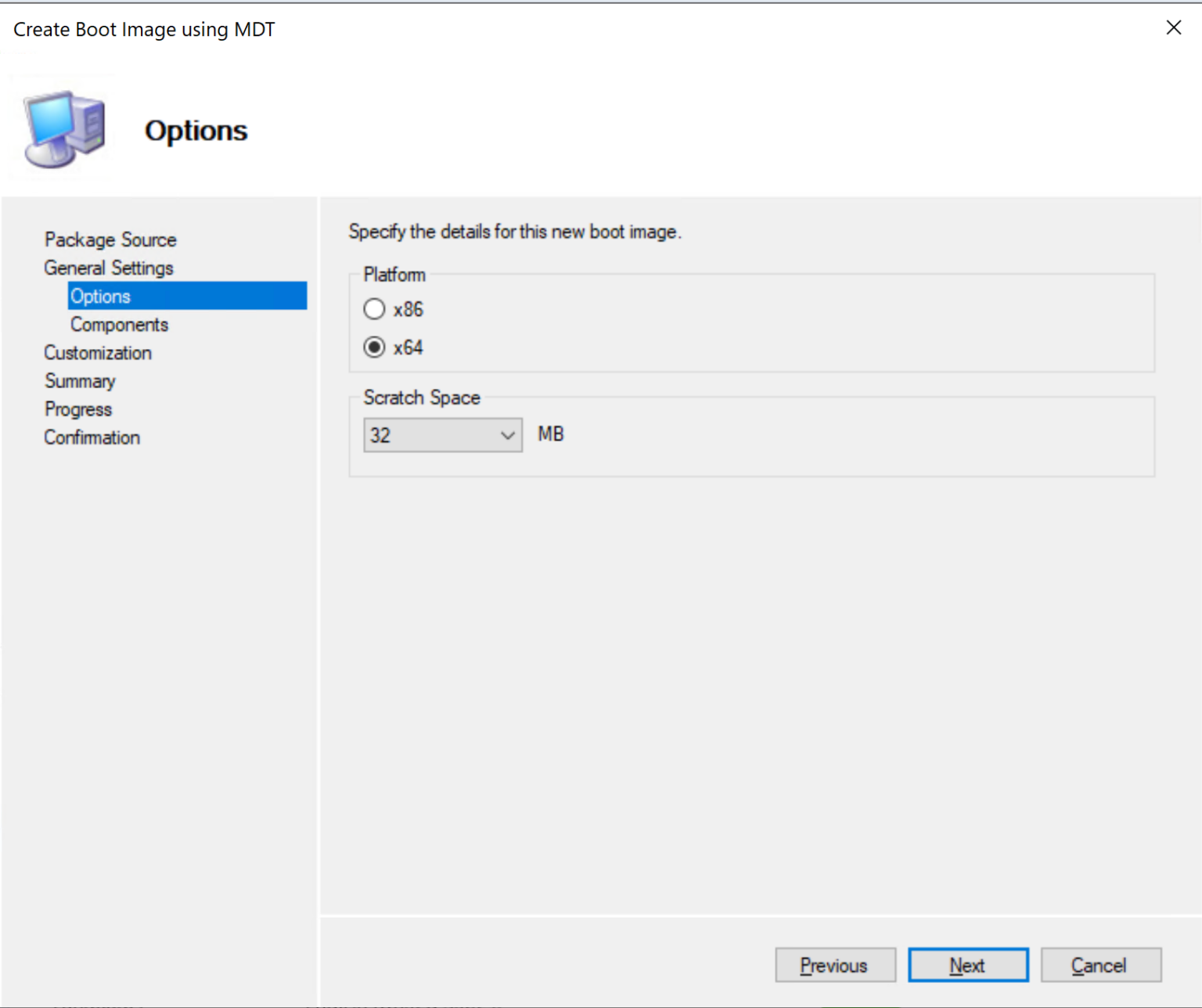Select General Settings in the sidebar

click(108, 268)
